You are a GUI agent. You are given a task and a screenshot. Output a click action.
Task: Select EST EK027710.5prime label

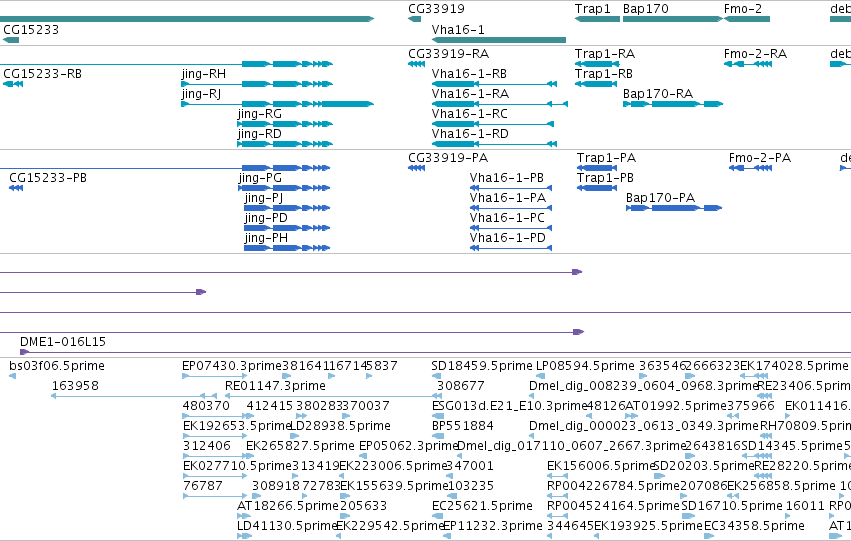tap(237, 466)
